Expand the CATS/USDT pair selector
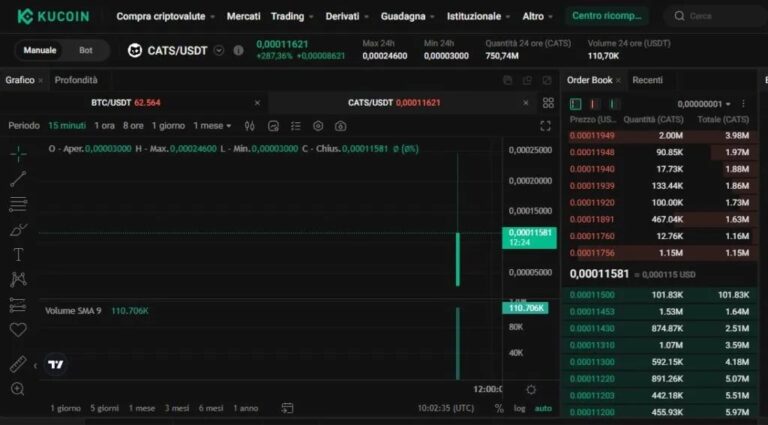 tap(219, 50)
